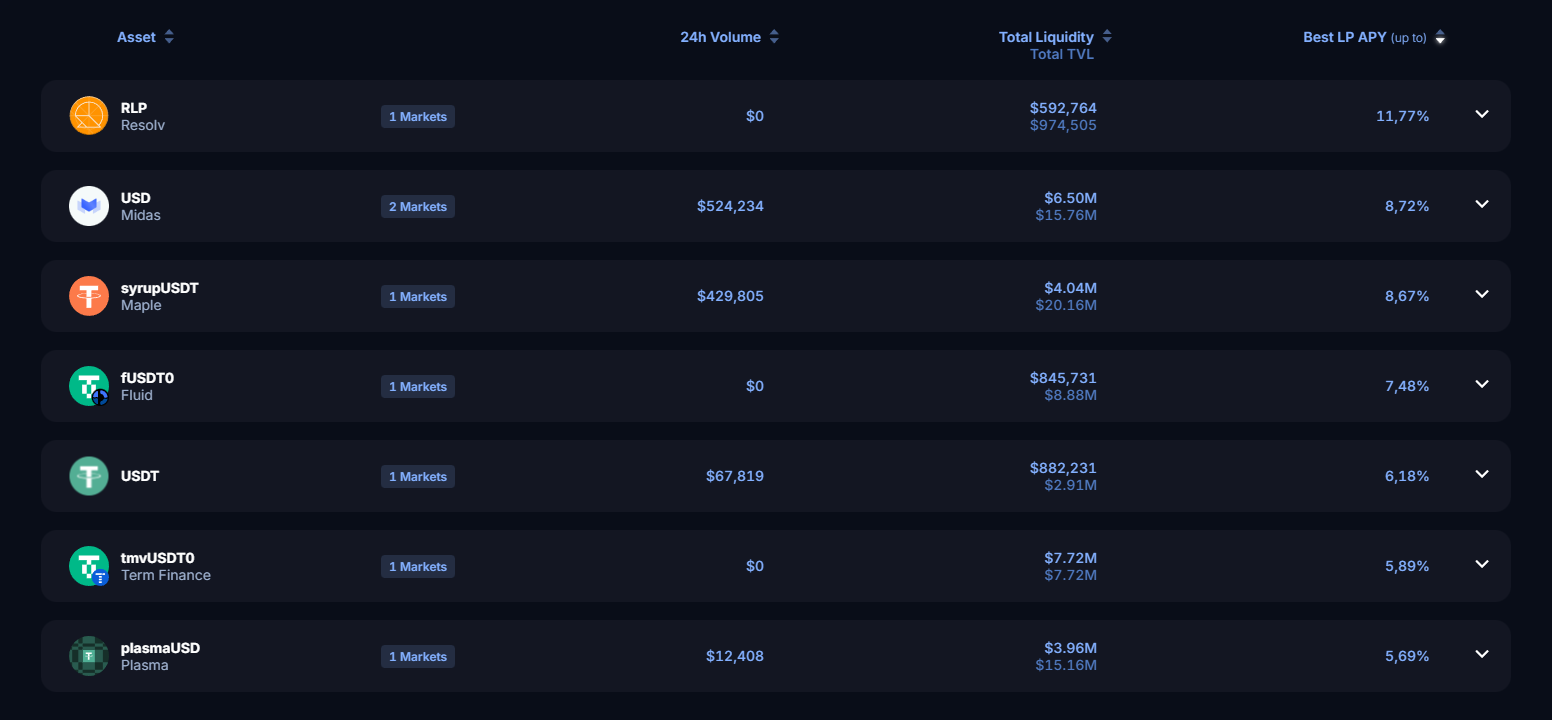Image resolution: width=1552 pixels, height=720 pixels.
Task: Expand the plasmaUSD row chevron
Action: 1482,654
